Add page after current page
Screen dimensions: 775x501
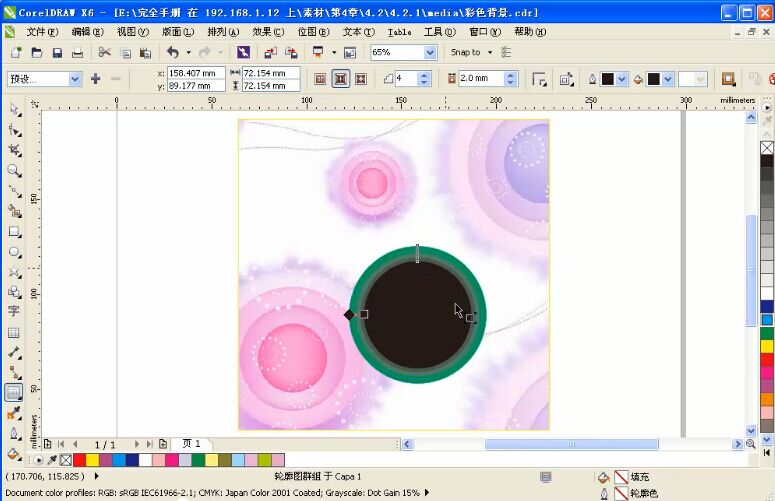pos(163,444)
